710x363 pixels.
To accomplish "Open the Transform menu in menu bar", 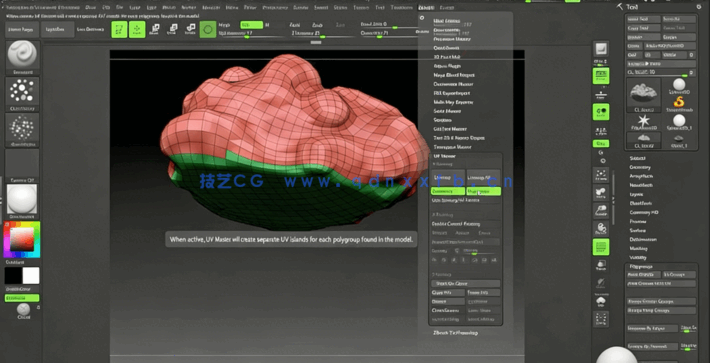I will 402,8.
